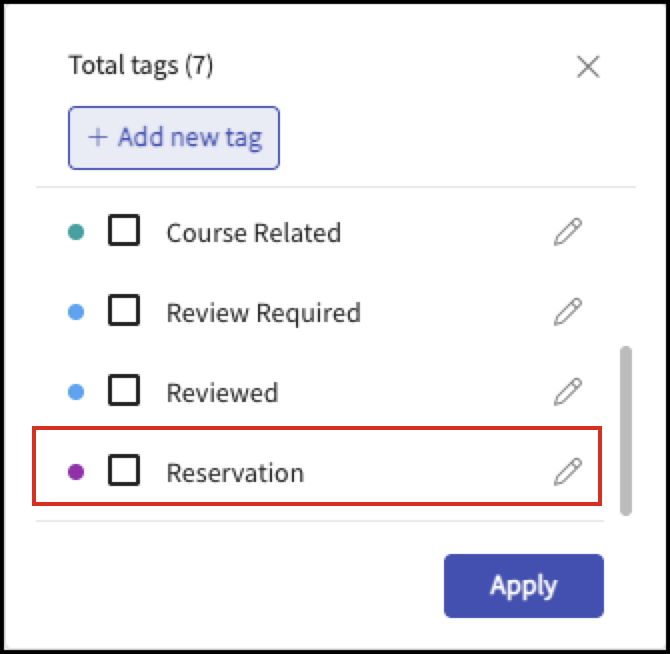The height and width of the screenshot is (654, 670).
Task: Apply the selected tags
Action: click(x=524, y=586)
